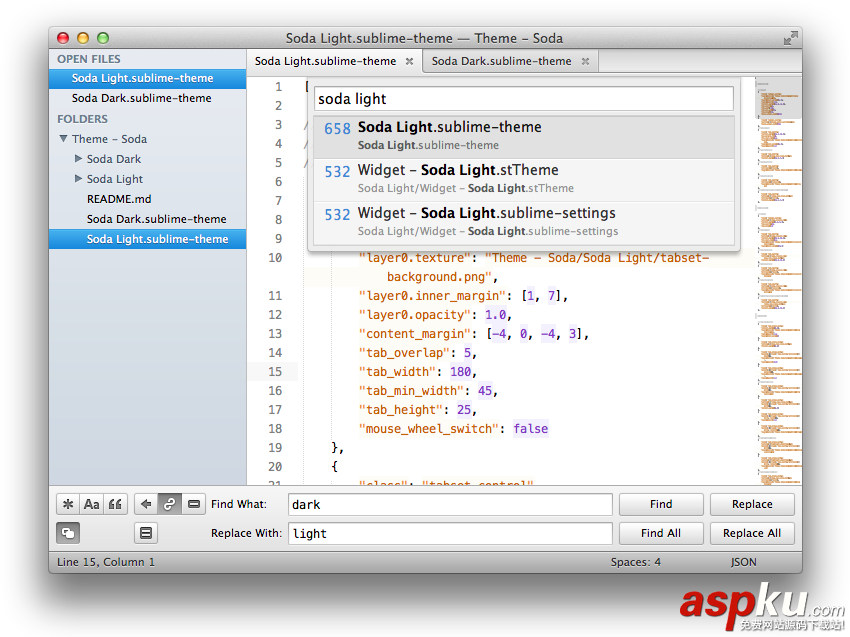Select Soda Light.sublime-theme in folder tree
The height and width of the screenshot is (637, 850).
pyautogui.click(x=147, y=239)
